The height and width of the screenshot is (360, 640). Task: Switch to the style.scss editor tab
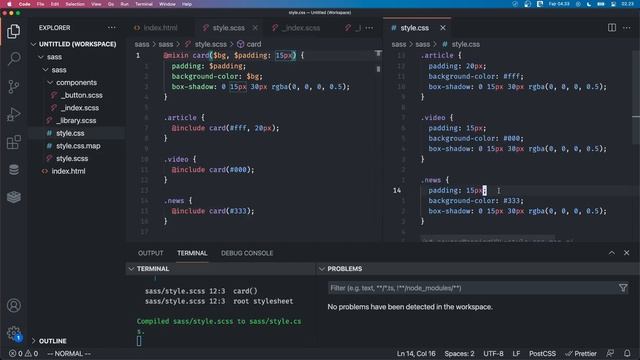(228, 28)
